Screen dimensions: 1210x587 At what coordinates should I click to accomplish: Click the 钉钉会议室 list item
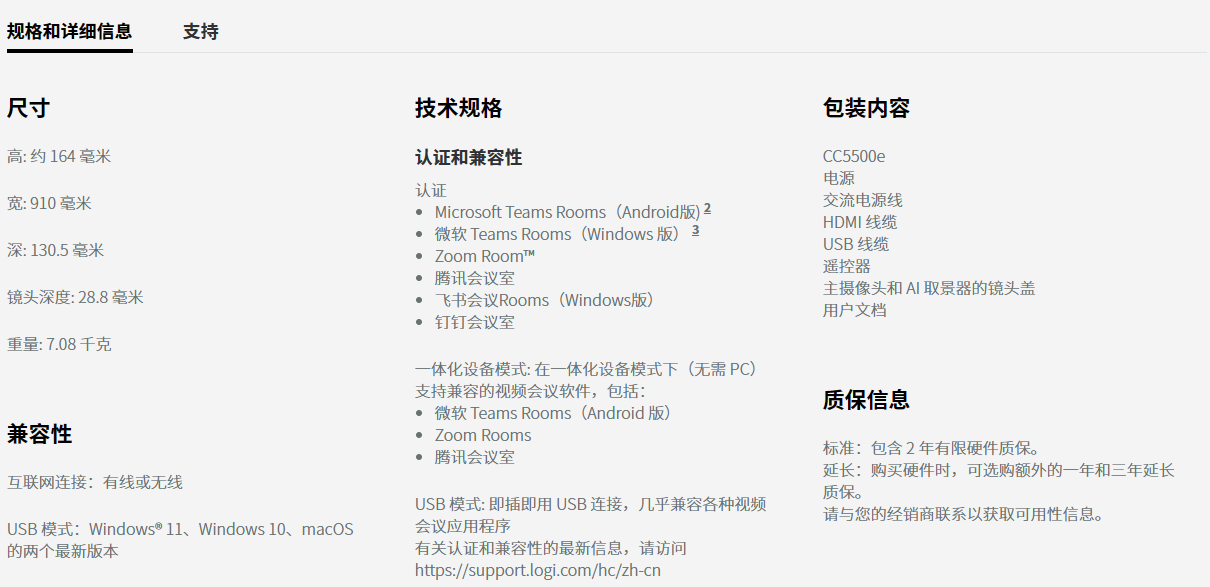pyautogui.click(x=475, y=322)
